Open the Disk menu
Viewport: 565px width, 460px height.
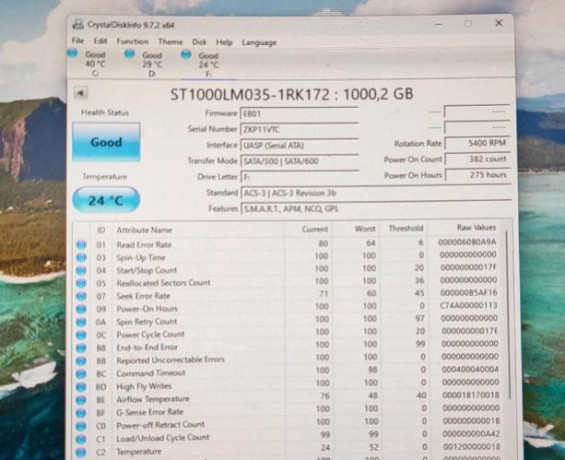(199, 42)
